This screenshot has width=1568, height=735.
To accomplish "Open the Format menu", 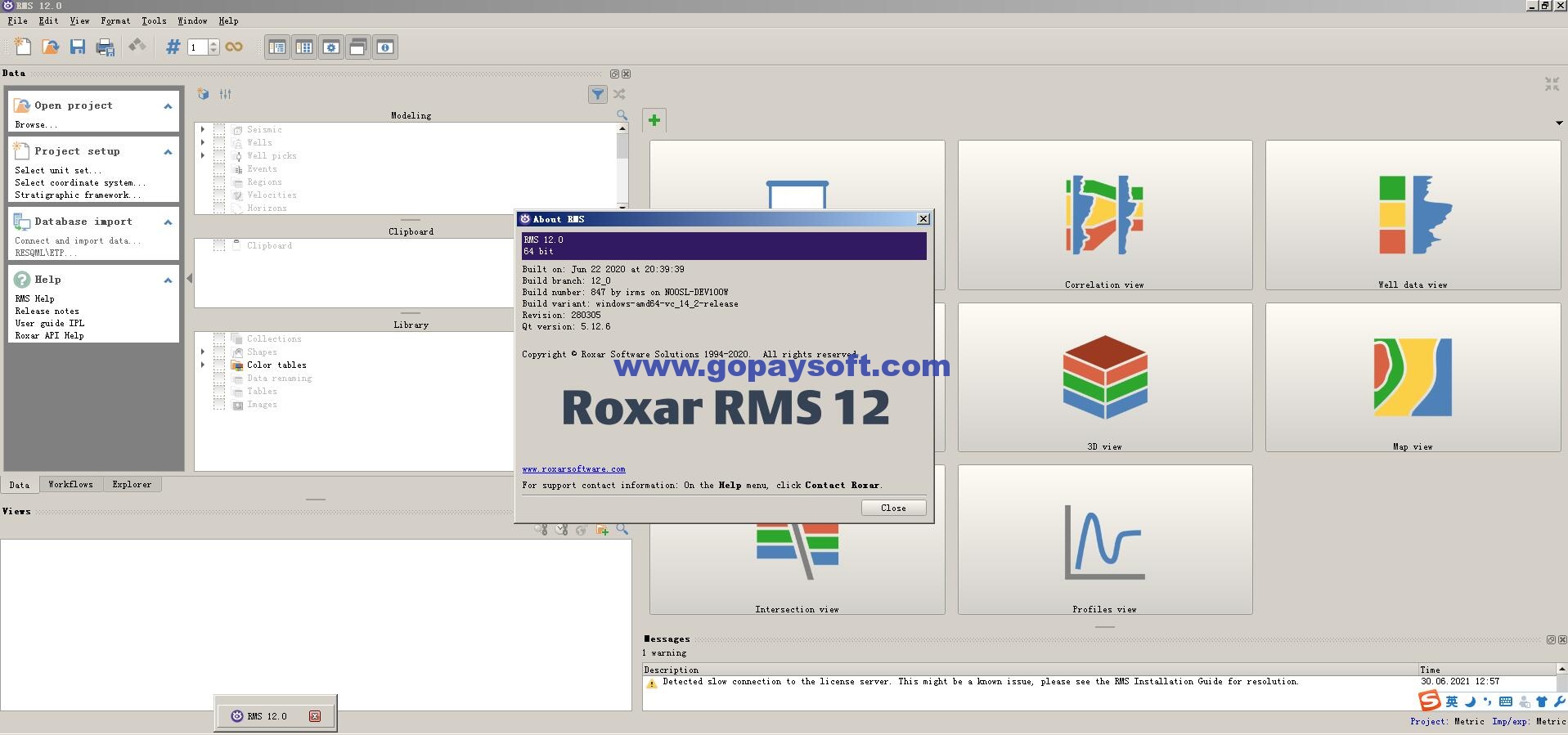I will (x=115, y=20).
